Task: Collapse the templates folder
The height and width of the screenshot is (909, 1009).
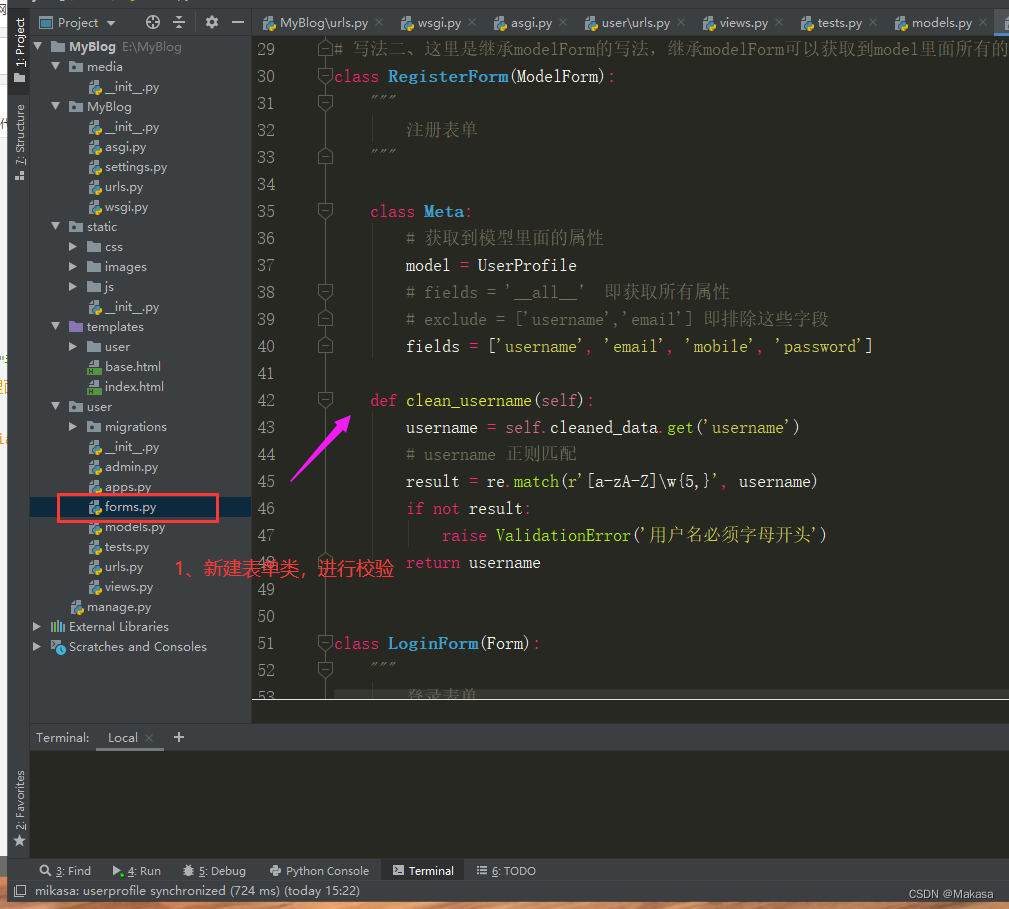Action: click(x=55, y=326)
